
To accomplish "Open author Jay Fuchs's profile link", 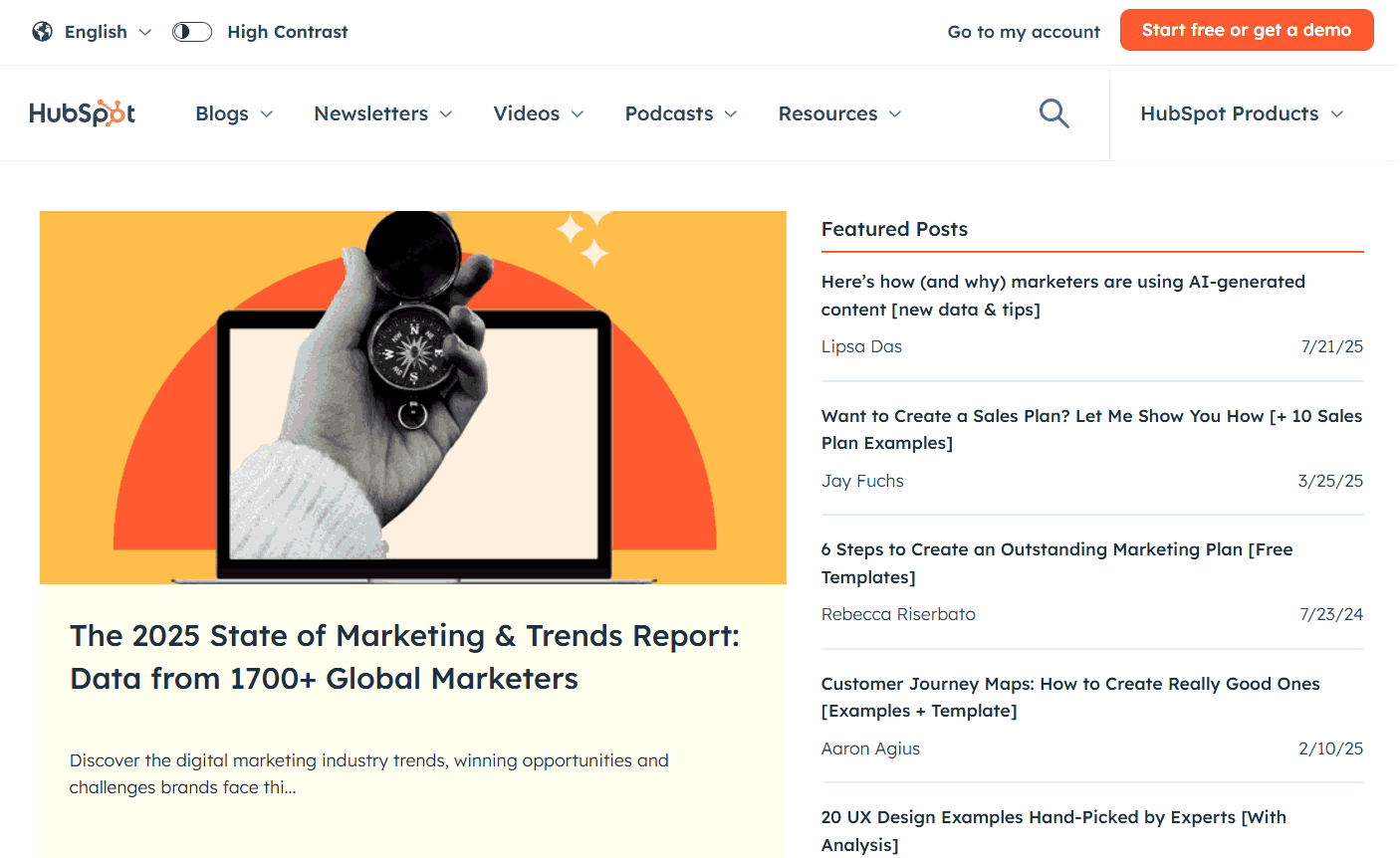I will click(x=862, y=480).
